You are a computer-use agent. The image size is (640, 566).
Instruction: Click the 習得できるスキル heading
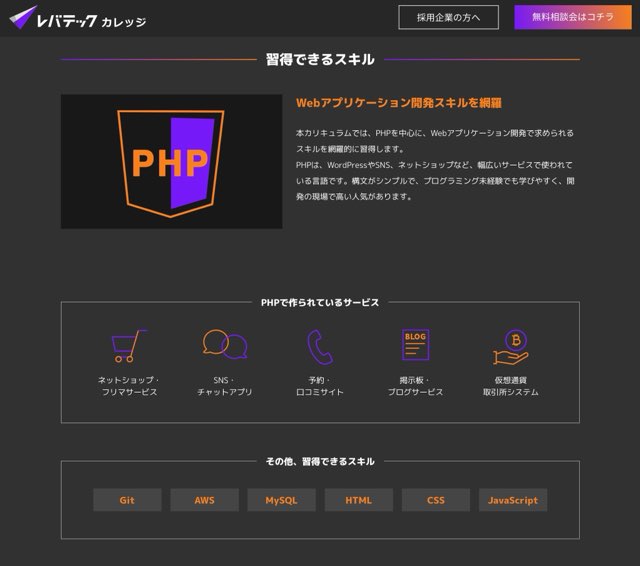(320, 60)
